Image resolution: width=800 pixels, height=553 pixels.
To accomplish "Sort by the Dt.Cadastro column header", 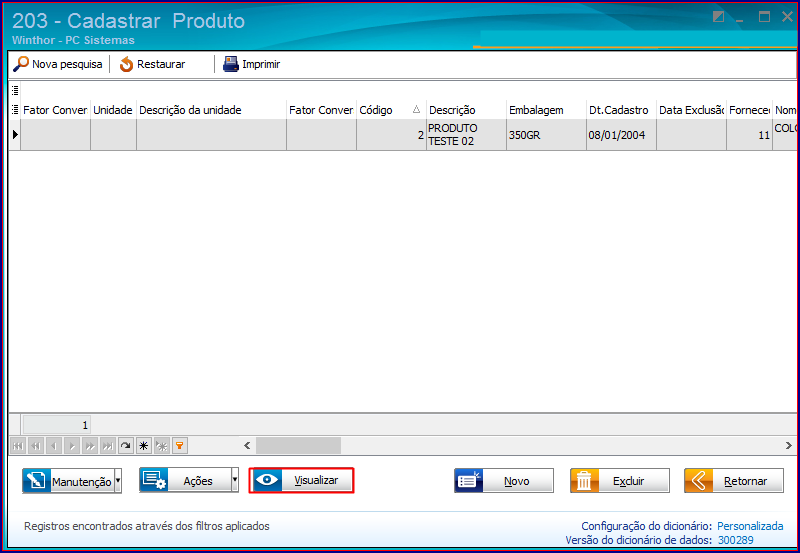I will point(621,110).
